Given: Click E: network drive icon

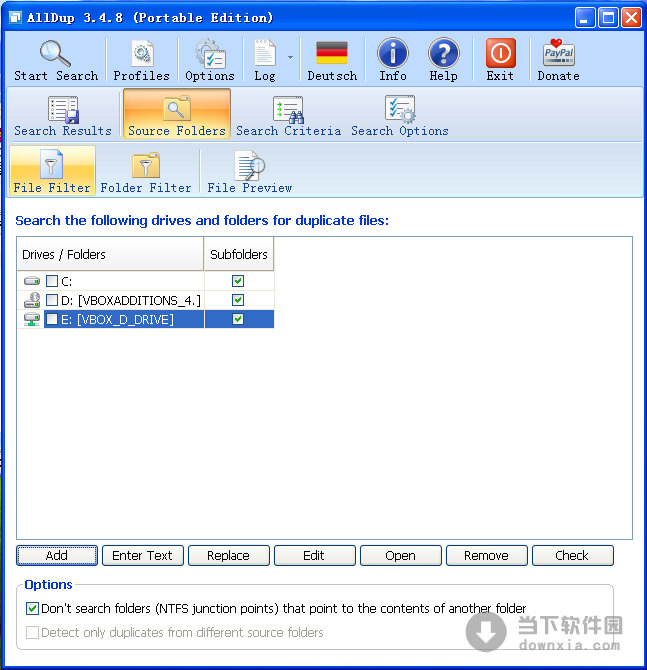Looking at the screenshot, I should pos(32,319).
